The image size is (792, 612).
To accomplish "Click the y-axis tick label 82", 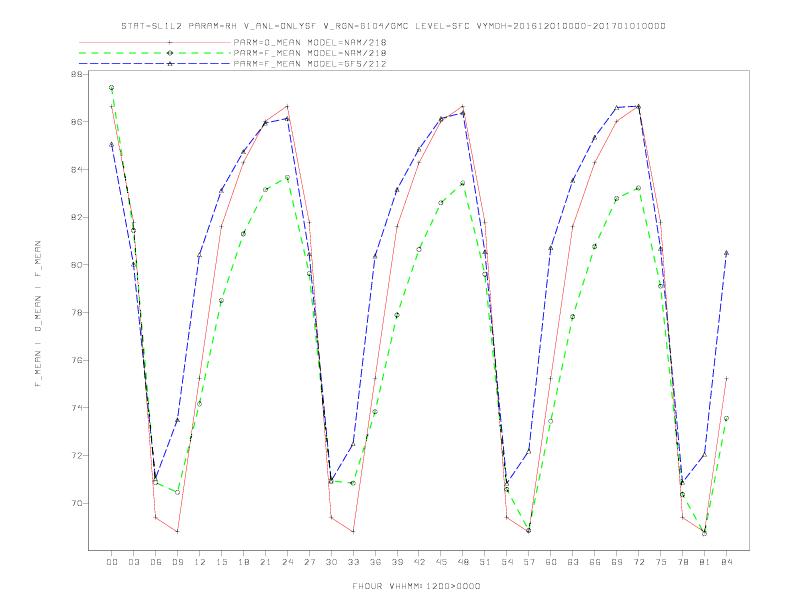I will pyautogui.click(x=76, y=217).
